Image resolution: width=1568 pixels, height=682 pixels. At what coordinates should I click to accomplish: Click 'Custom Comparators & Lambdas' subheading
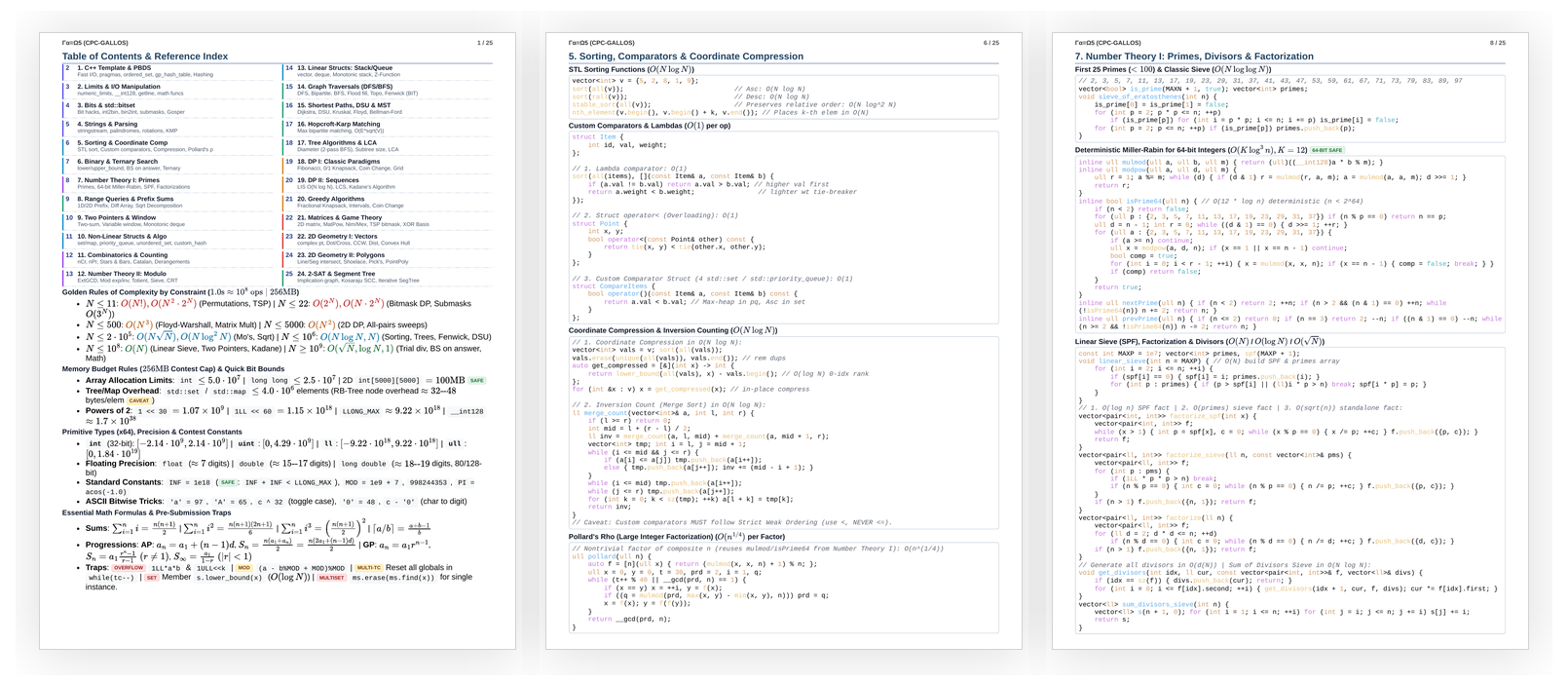click(625, 126)
